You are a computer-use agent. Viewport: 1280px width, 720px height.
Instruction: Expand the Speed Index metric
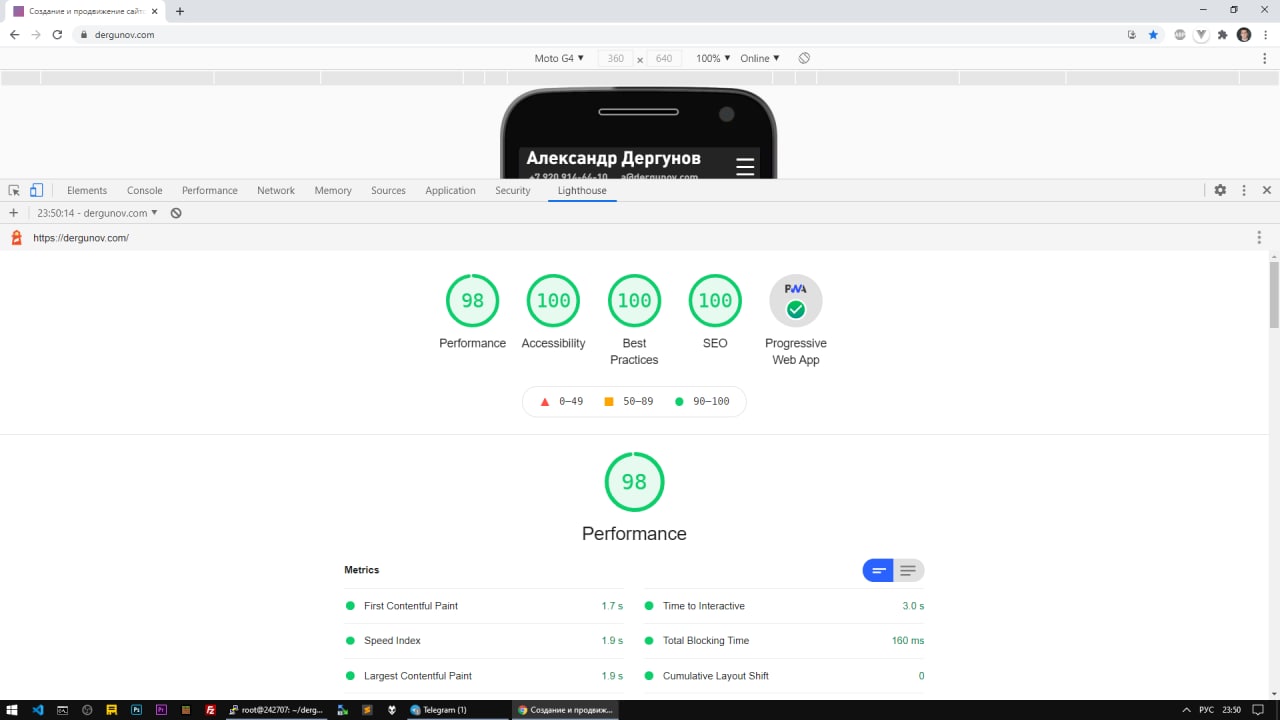[484, 641]
